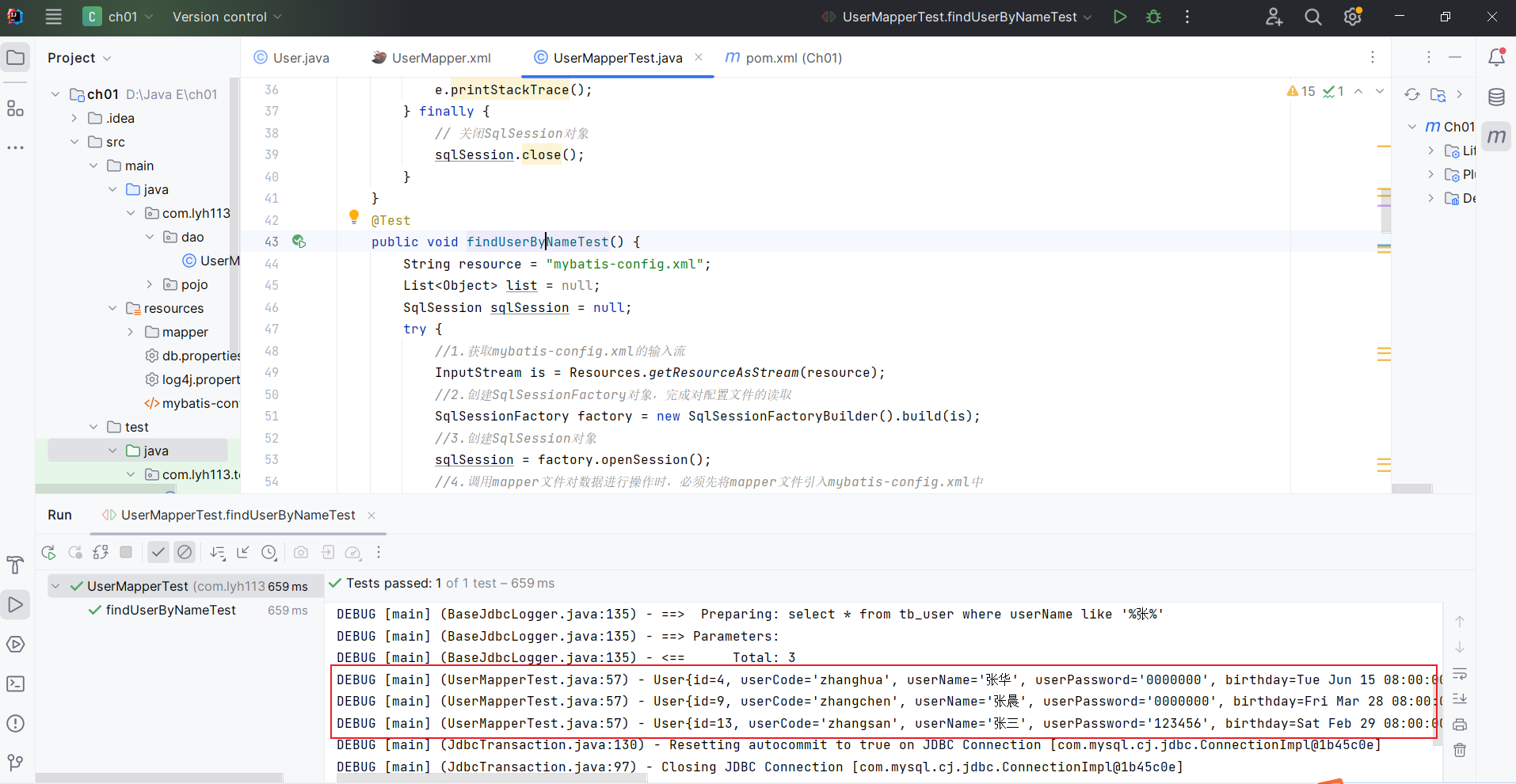This screenshot has width=1516, height=784.
Task: Open the run configuration dropdown
Action: (957, 17)
